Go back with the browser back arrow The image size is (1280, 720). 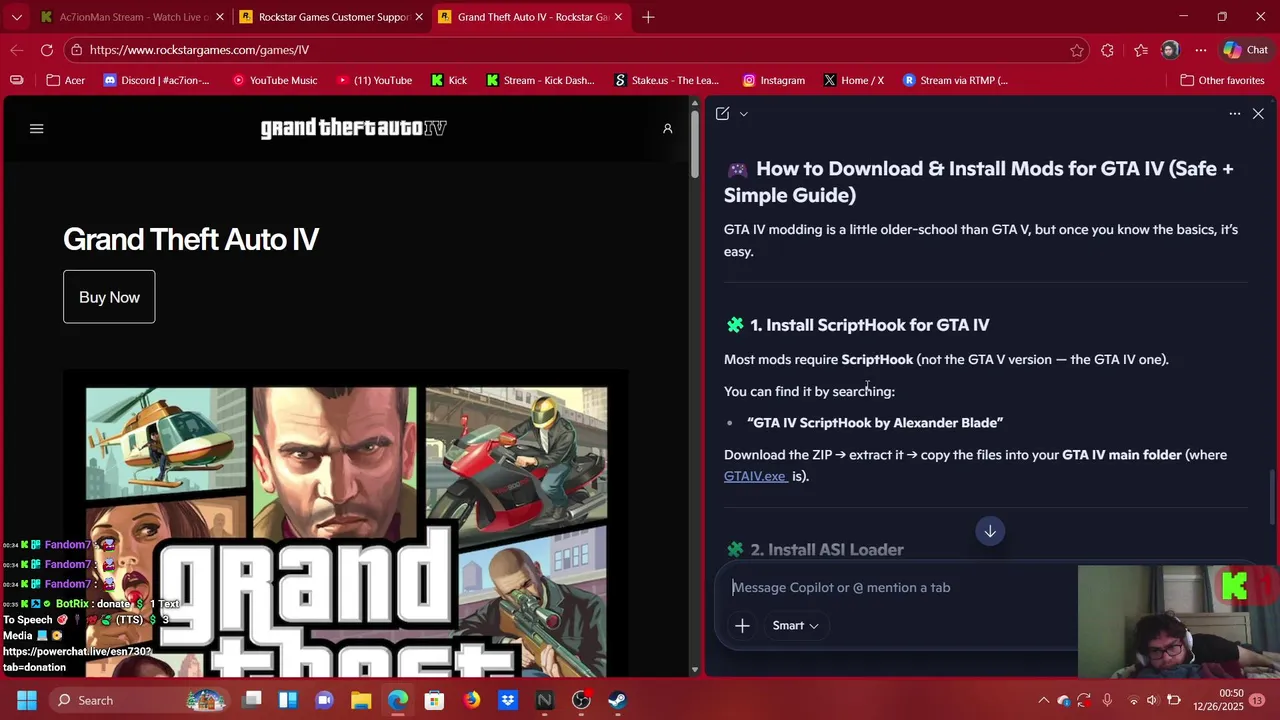tap(17, 50)
